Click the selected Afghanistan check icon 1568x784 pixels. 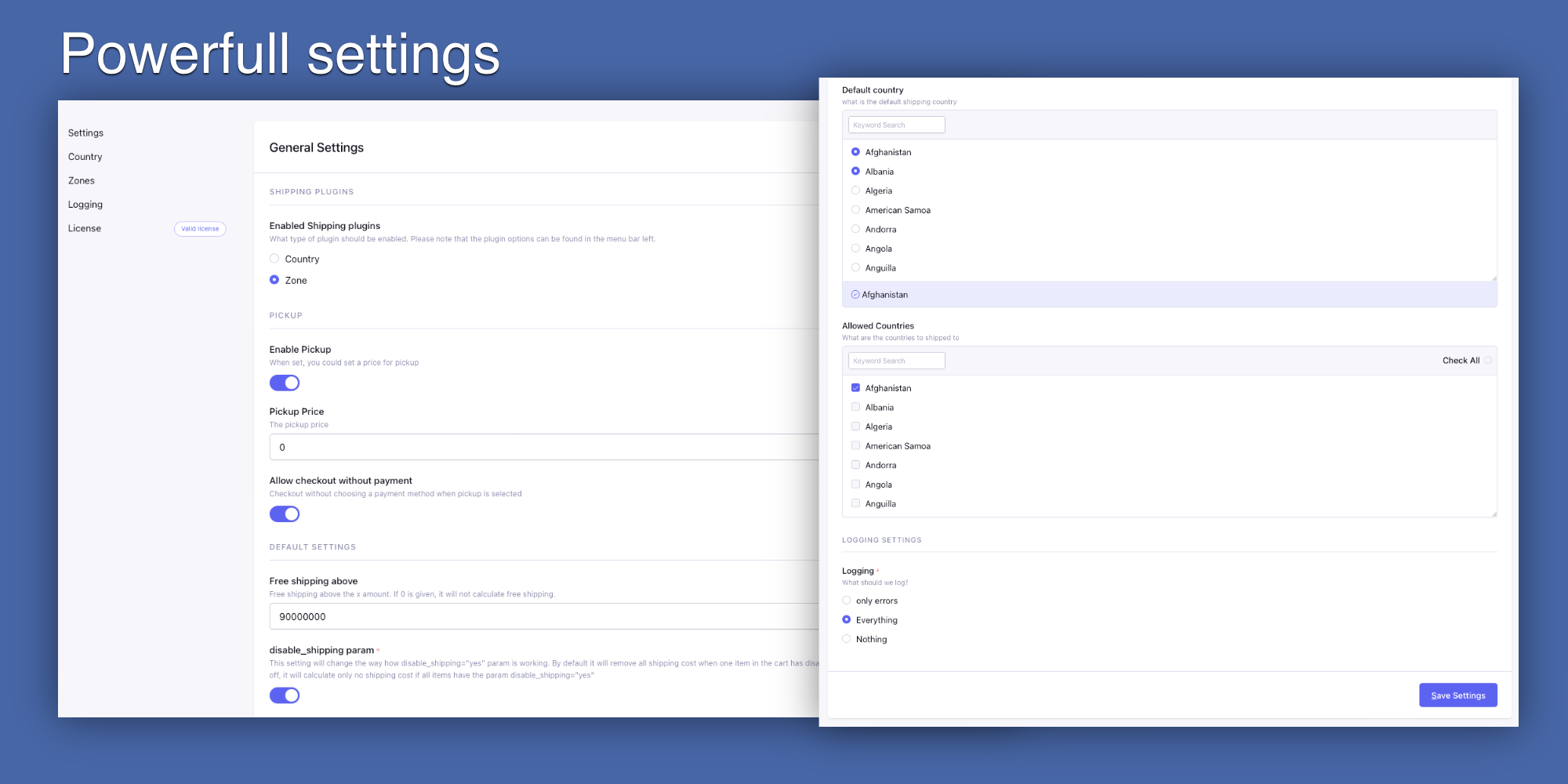(855, 295)
